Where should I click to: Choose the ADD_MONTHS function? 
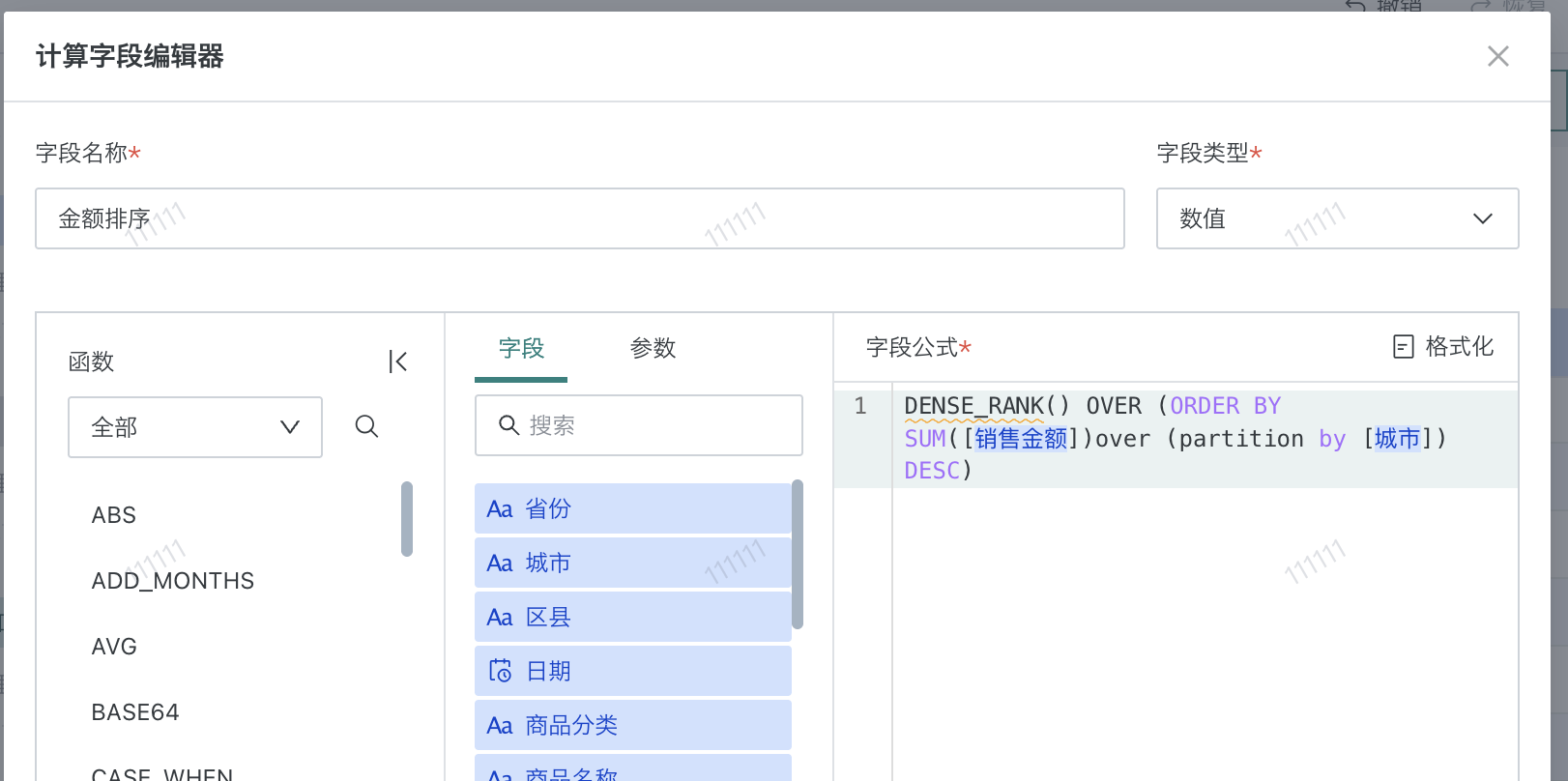point(173,581)
